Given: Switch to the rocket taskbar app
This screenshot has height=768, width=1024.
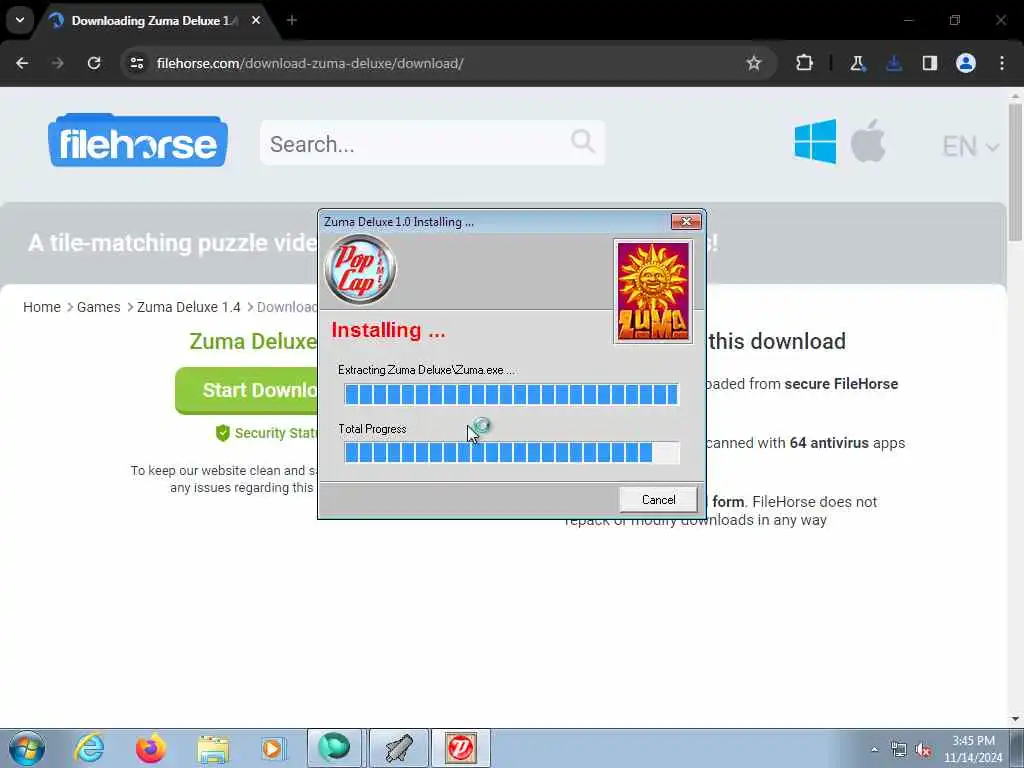Looking at the screenshot, I should (x=398, y=748).
